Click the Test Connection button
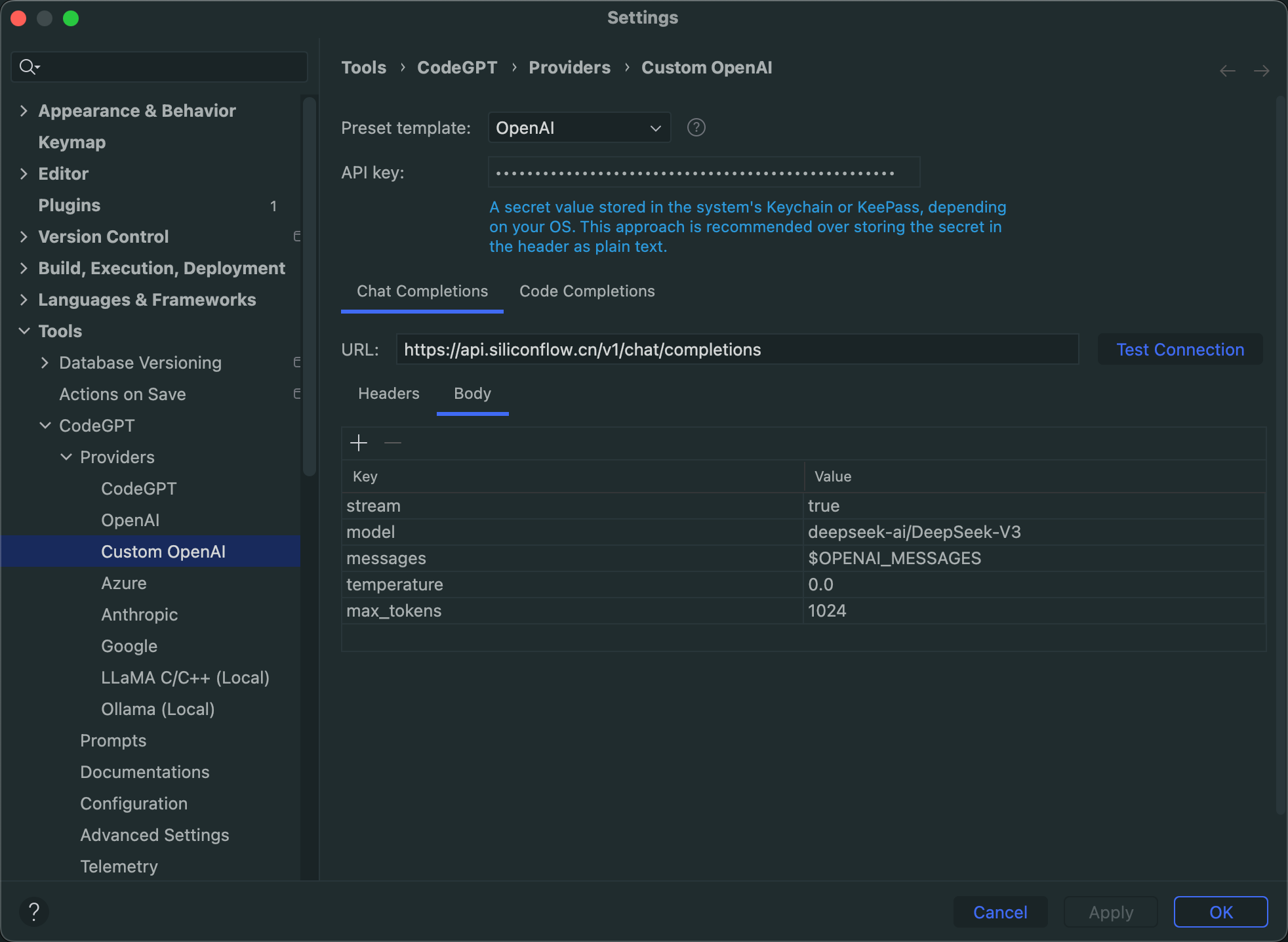Image resolution: width=1288 pixels, height=942 pixels. point(1180,350)
